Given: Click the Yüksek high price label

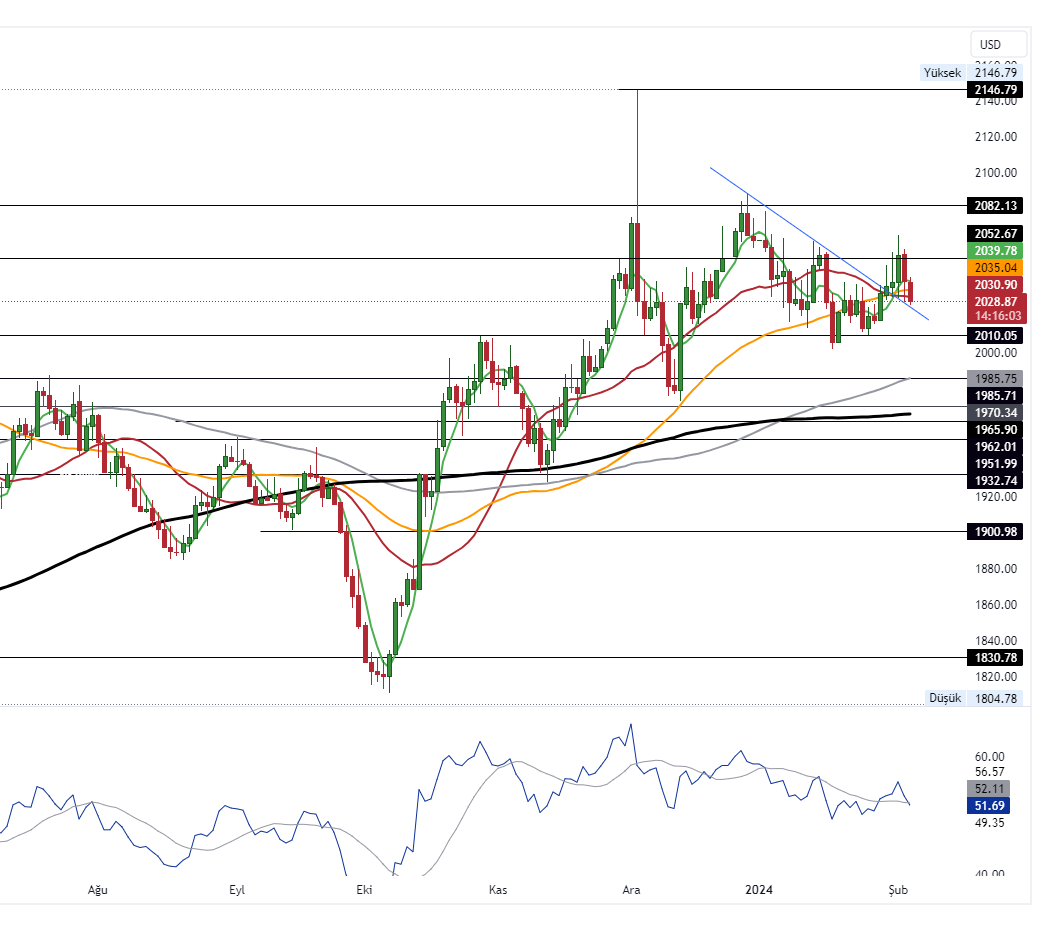Looking at the screenshot, I should coord(942,73).
